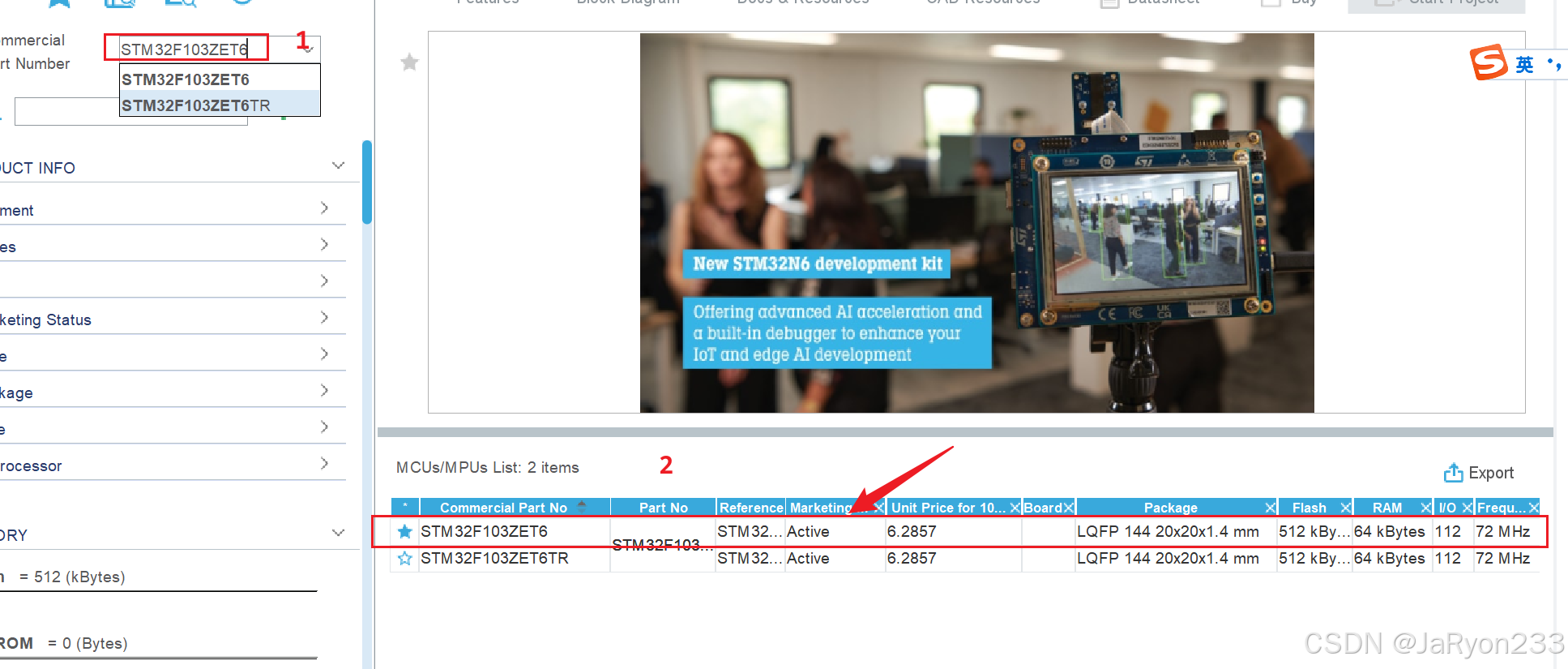
Task: Remove the Marketing column via its X
Action: coord(878,508)
